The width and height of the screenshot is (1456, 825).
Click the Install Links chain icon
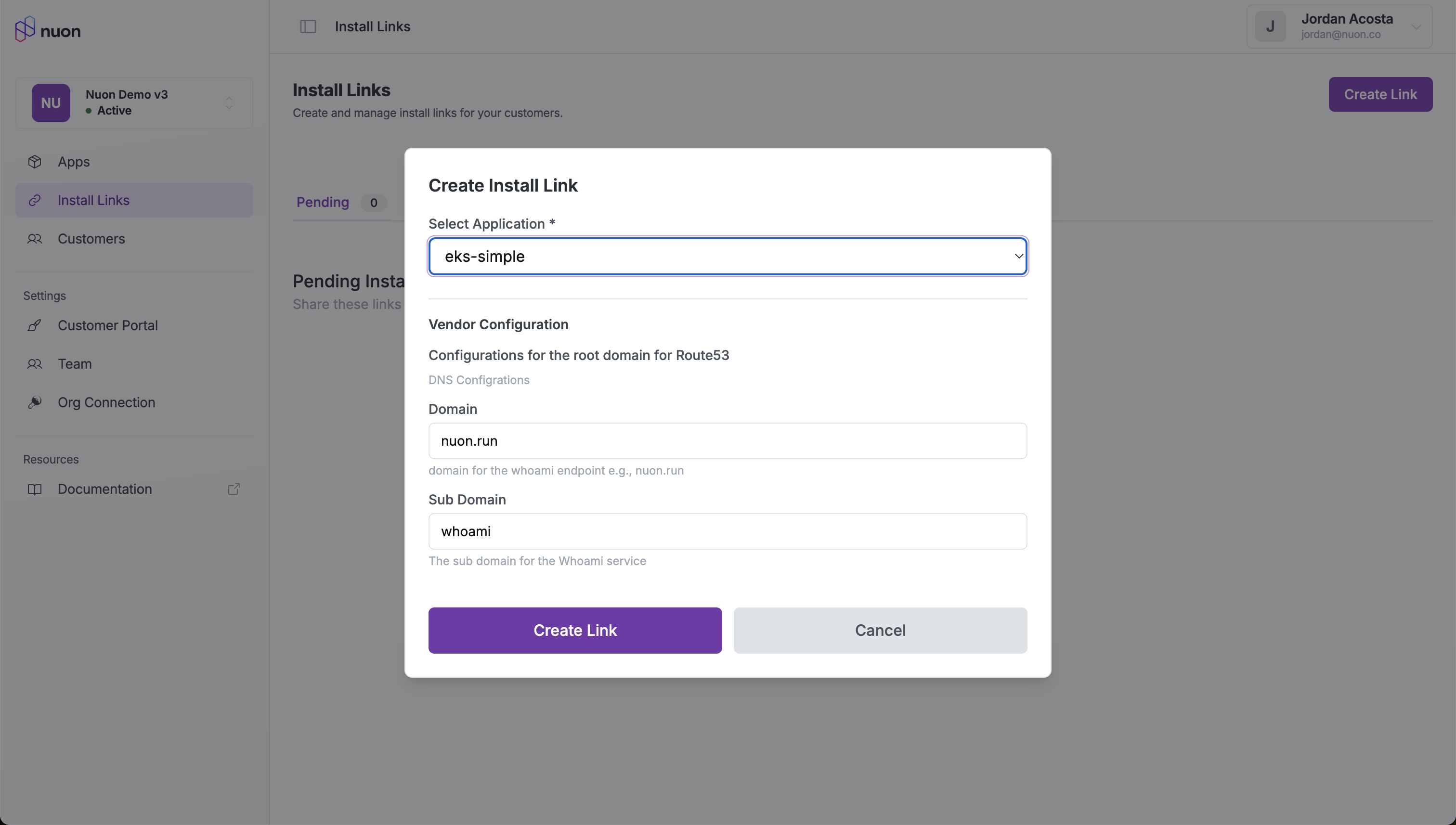click(35, 200)
